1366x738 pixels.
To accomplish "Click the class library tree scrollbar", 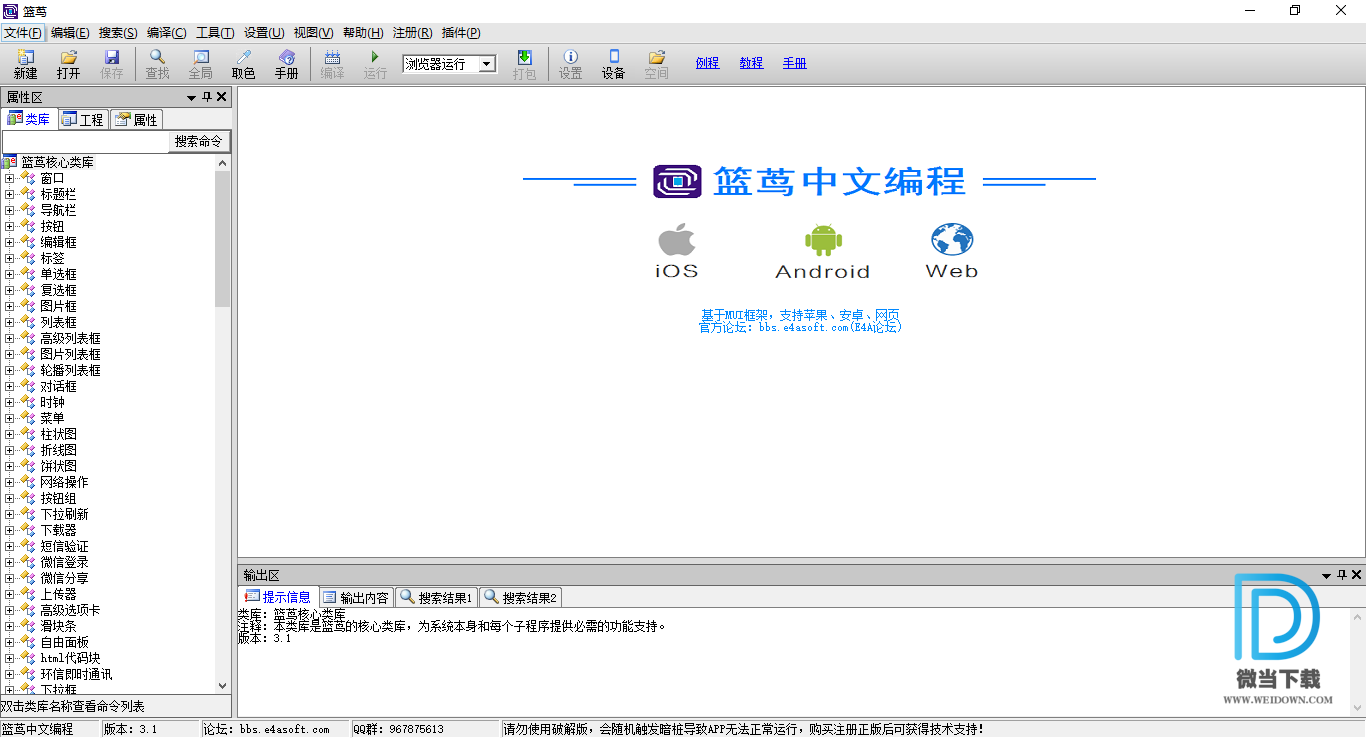I will 223,238.
